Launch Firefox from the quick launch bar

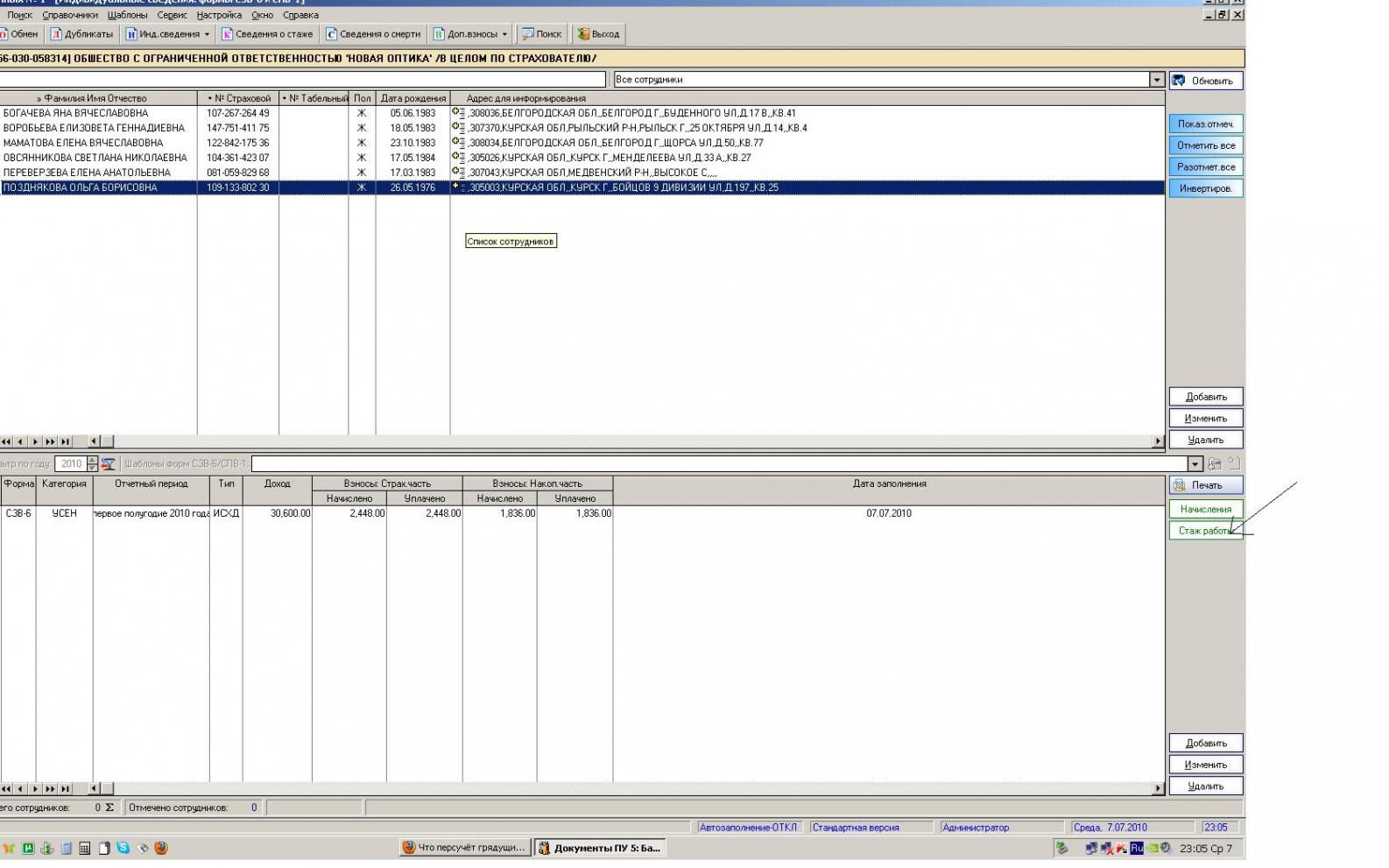coord(161,848)
